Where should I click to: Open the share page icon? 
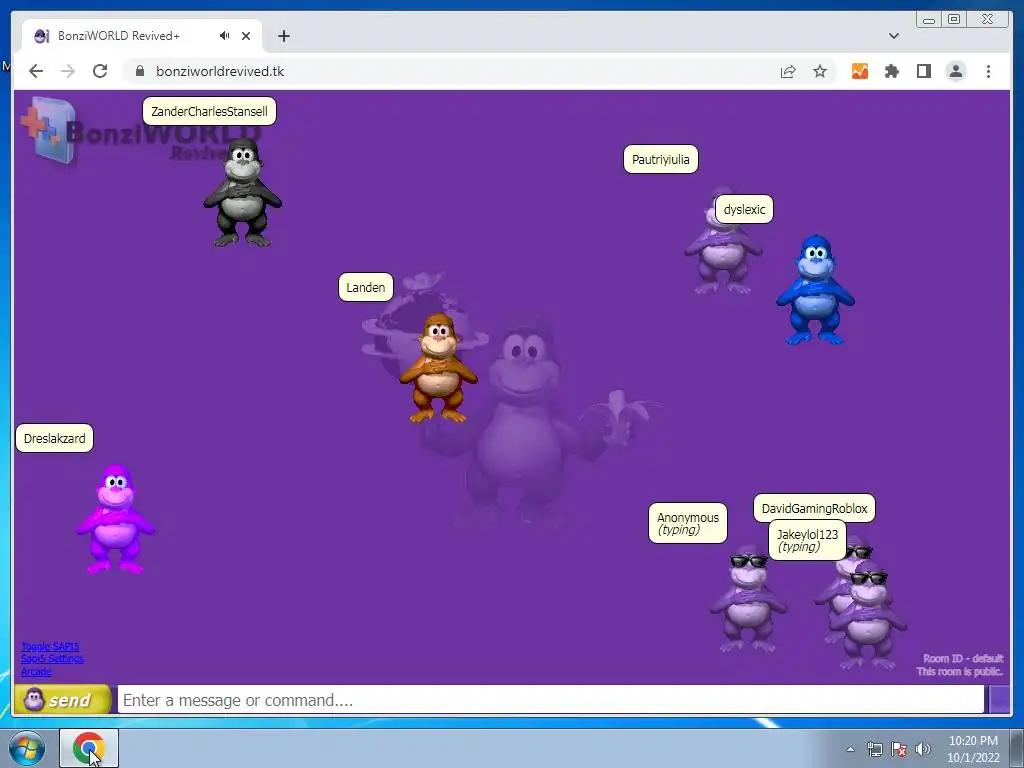(788, 71)
